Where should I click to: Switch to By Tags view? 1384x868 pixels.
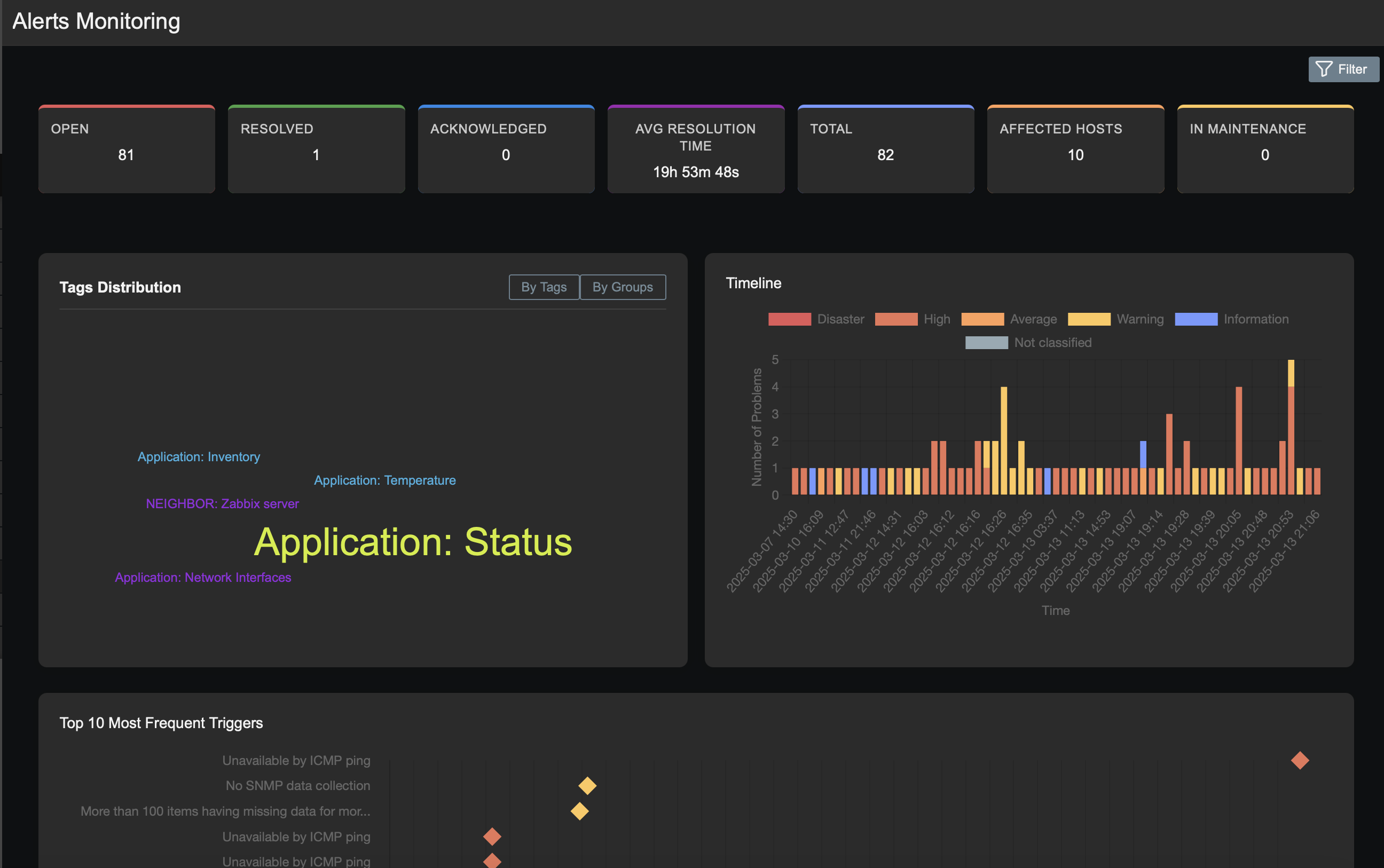[x=543, y=287]
